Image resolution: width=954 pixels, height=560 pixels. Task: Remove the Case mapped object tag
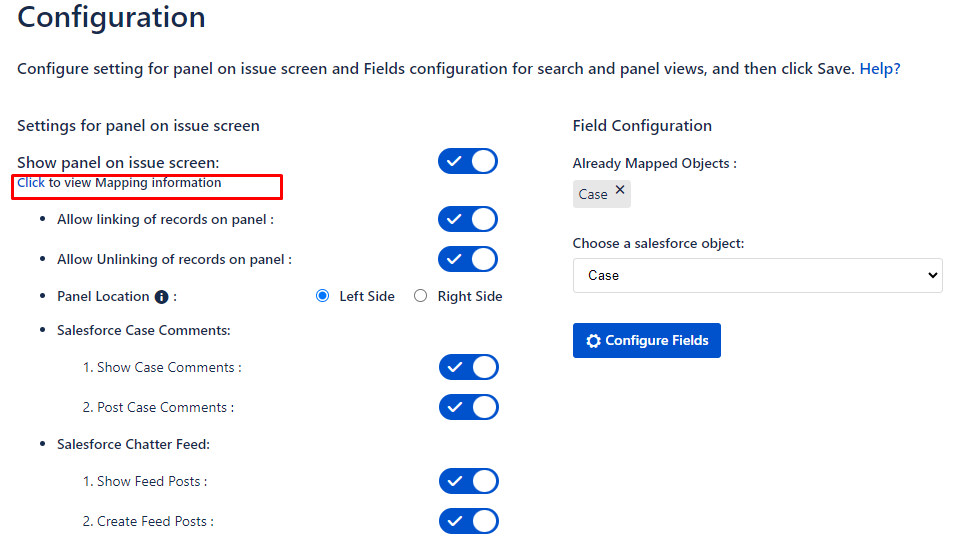tap(620, 189)
